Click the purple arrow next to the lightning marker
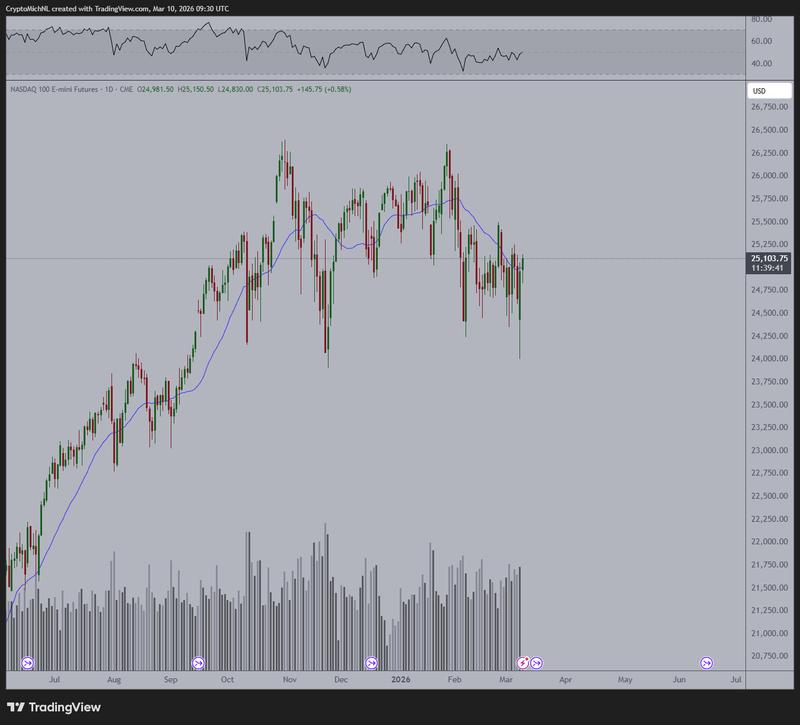 538,661
